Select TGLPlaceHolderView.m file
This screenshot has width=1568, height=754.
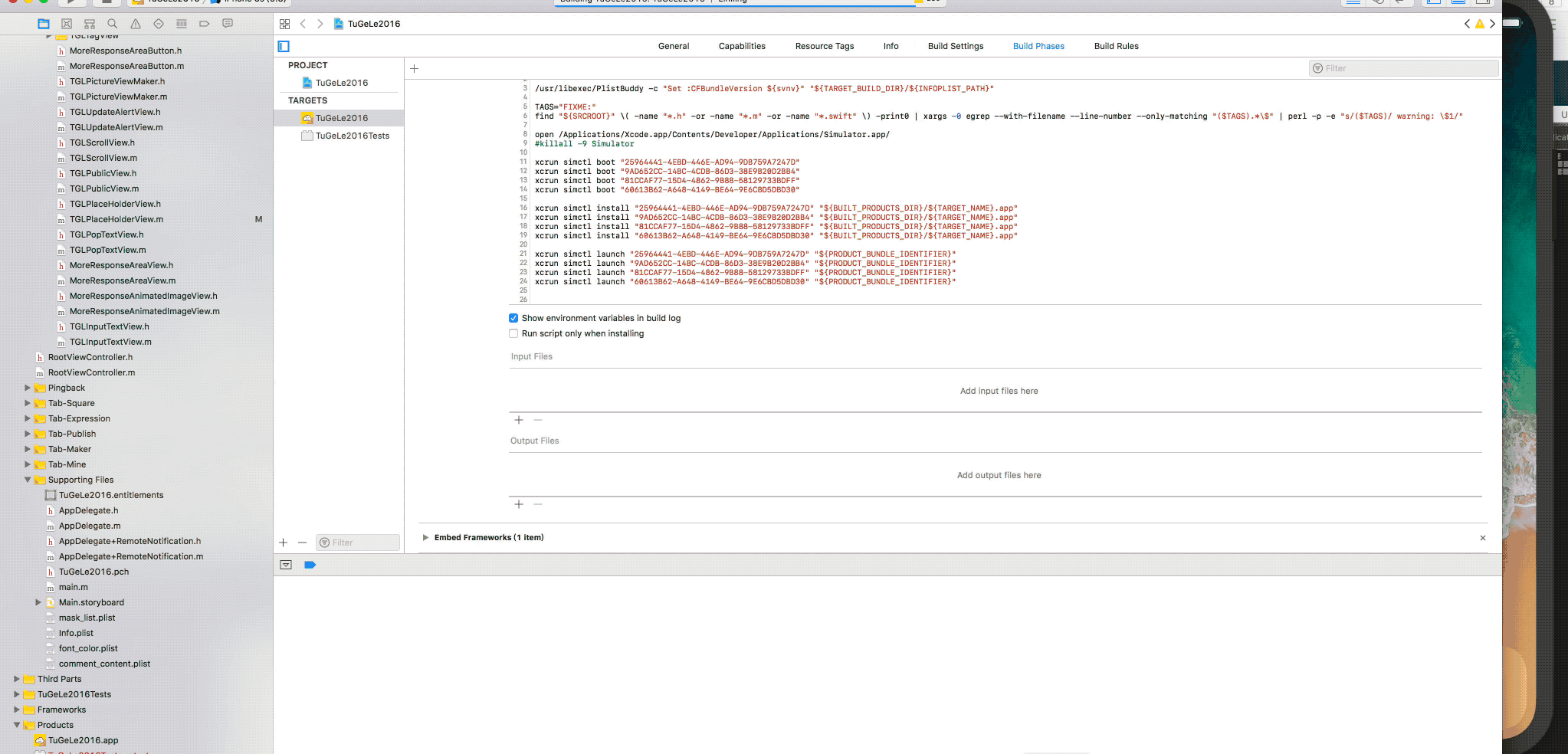tap(116, 219)
